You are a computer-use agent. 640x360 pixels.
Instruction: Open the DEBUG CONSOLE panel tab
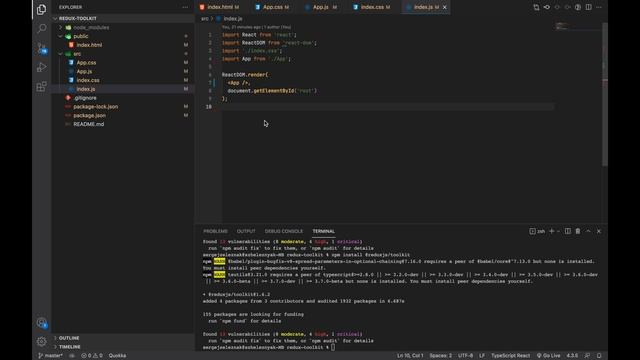click(x=284, y=231)
